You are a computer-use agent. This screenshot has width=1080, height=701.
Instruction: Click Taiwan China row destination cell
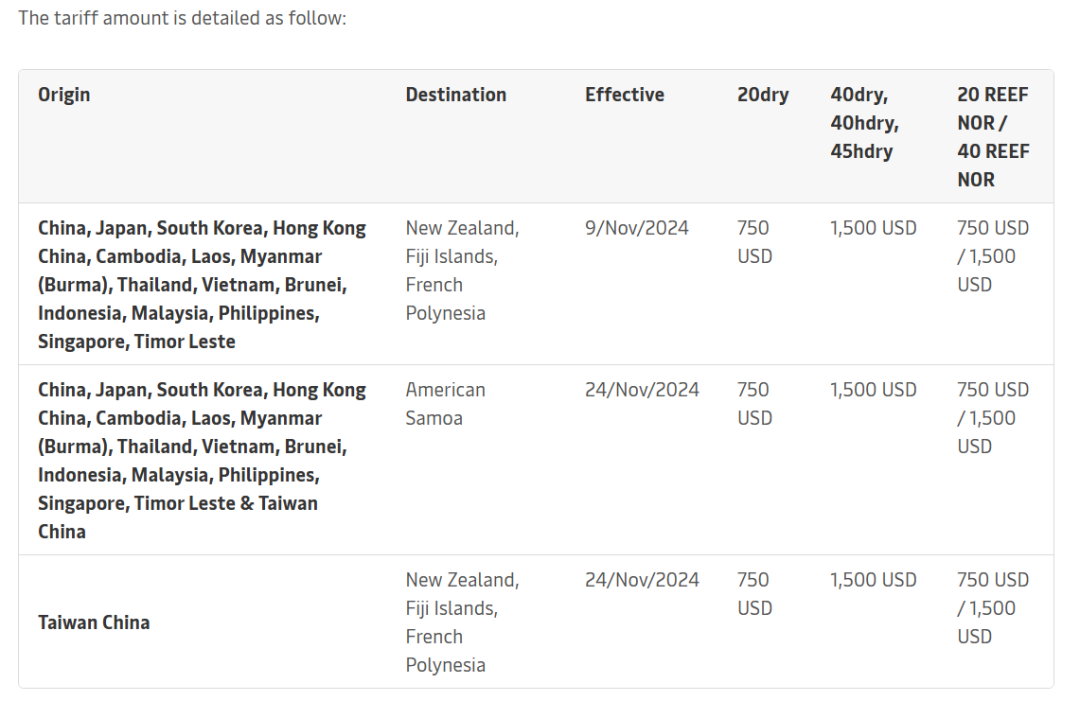[461, 622]
